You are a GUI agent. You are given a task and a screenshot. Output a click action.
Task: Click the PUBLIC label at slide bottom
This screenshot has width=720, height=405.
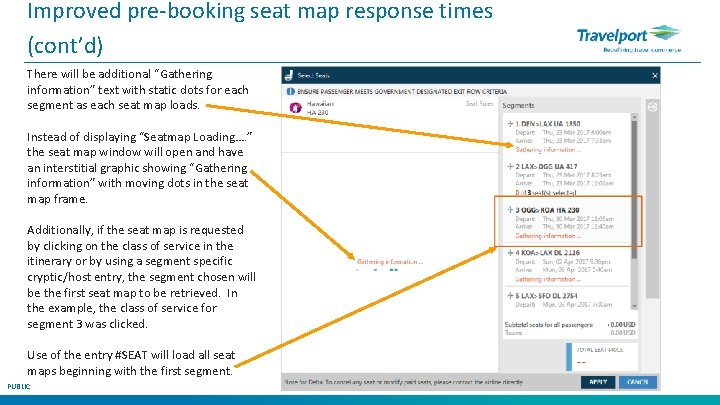click(x=18, y=387)
